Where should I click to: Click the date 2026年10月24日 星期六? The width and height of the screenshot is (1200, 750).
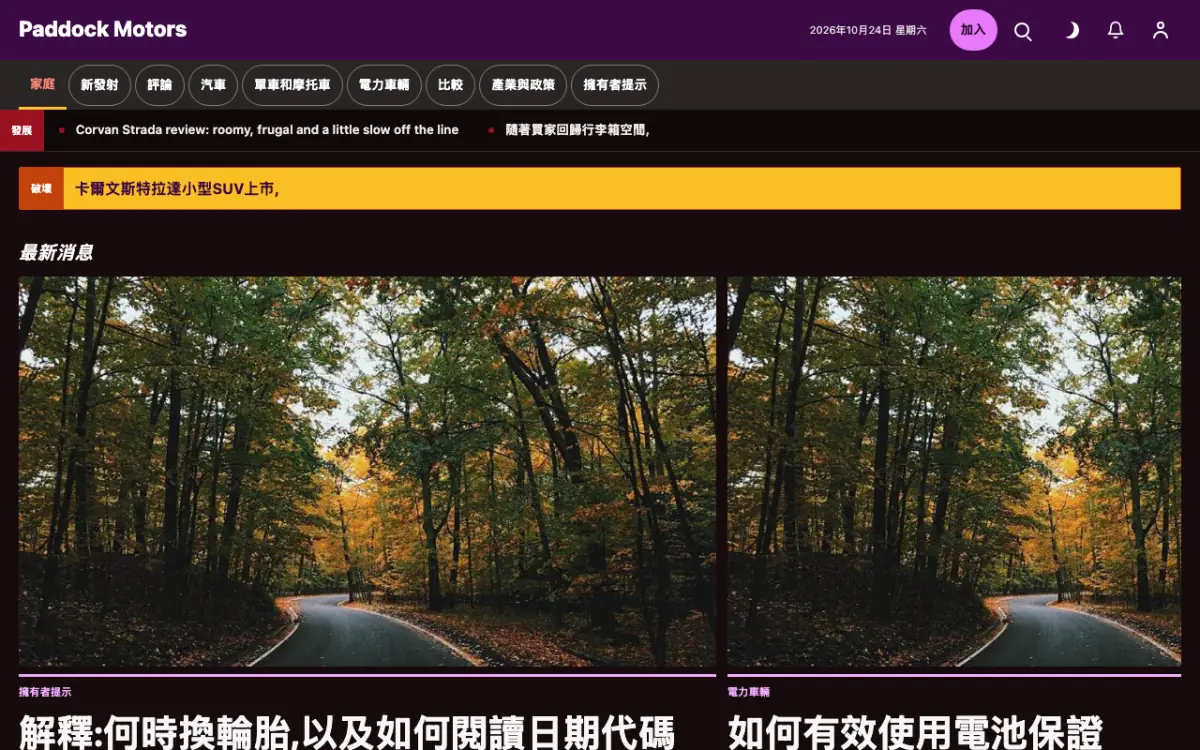tap(868, 31)
